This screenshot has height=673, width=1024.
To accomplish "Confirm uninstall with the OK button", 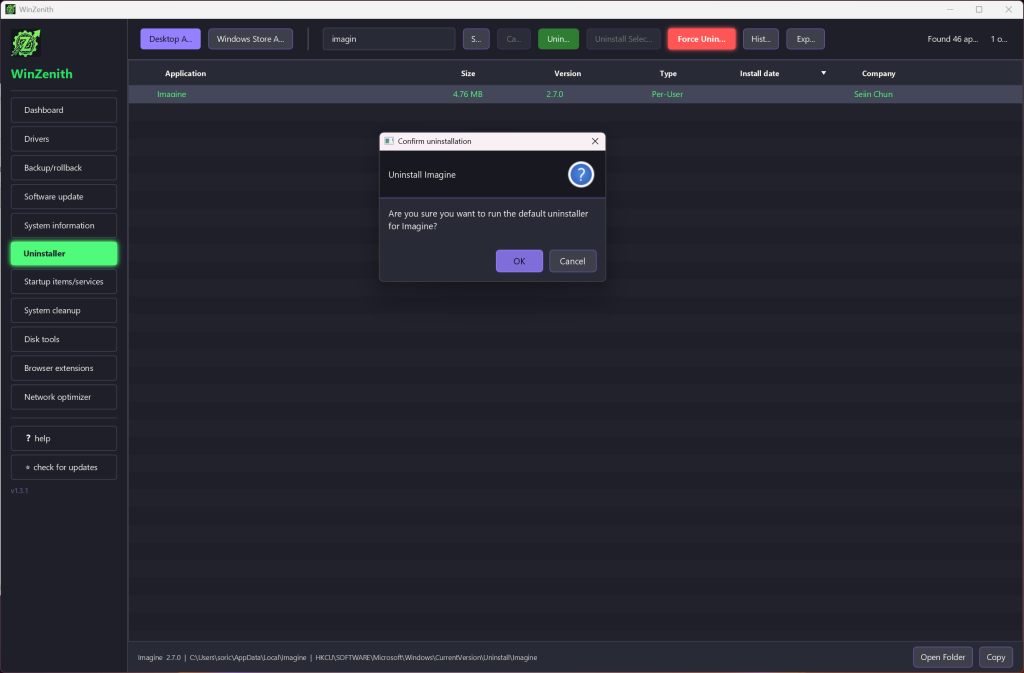I will tap(519, 261).
